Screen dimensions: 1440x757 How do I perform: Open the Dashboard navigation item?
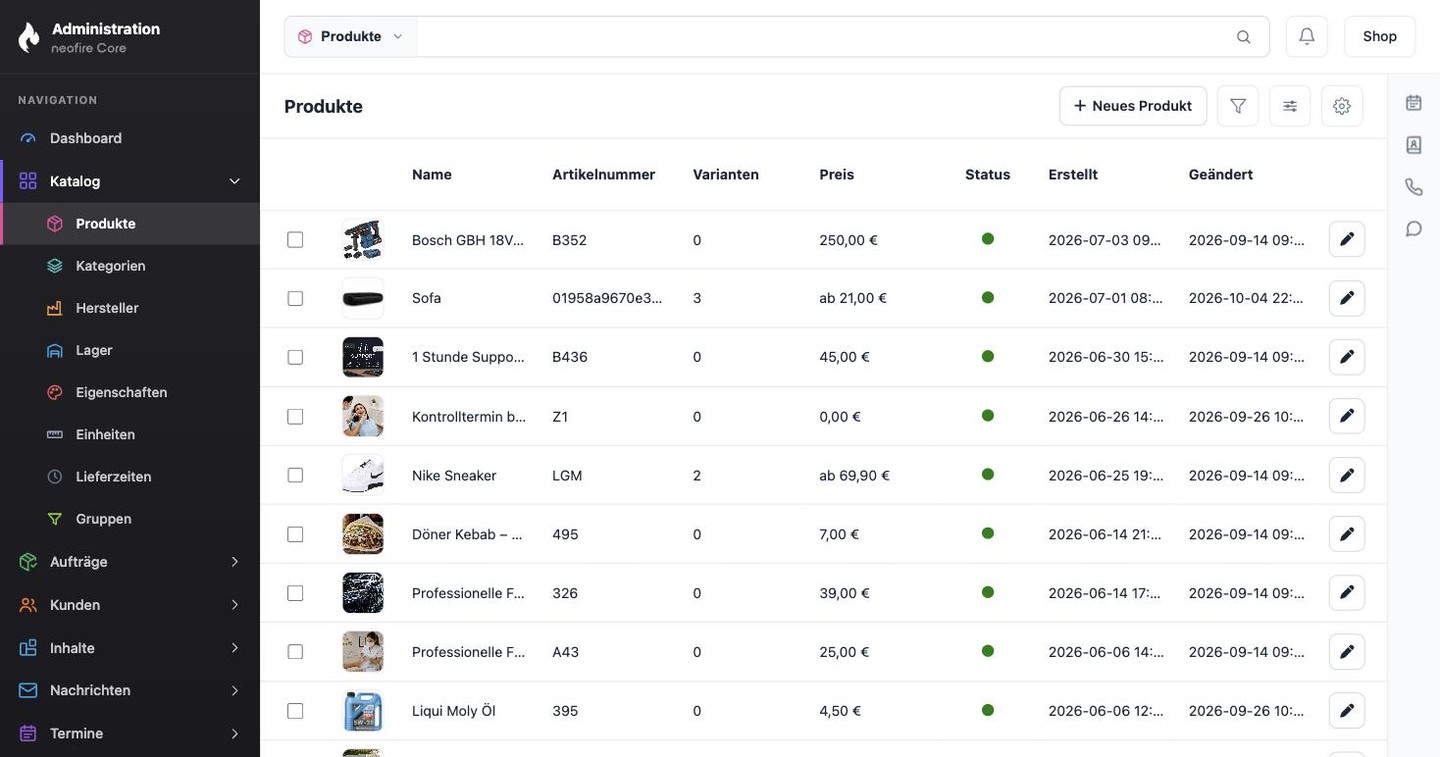(x=130, y=138)
